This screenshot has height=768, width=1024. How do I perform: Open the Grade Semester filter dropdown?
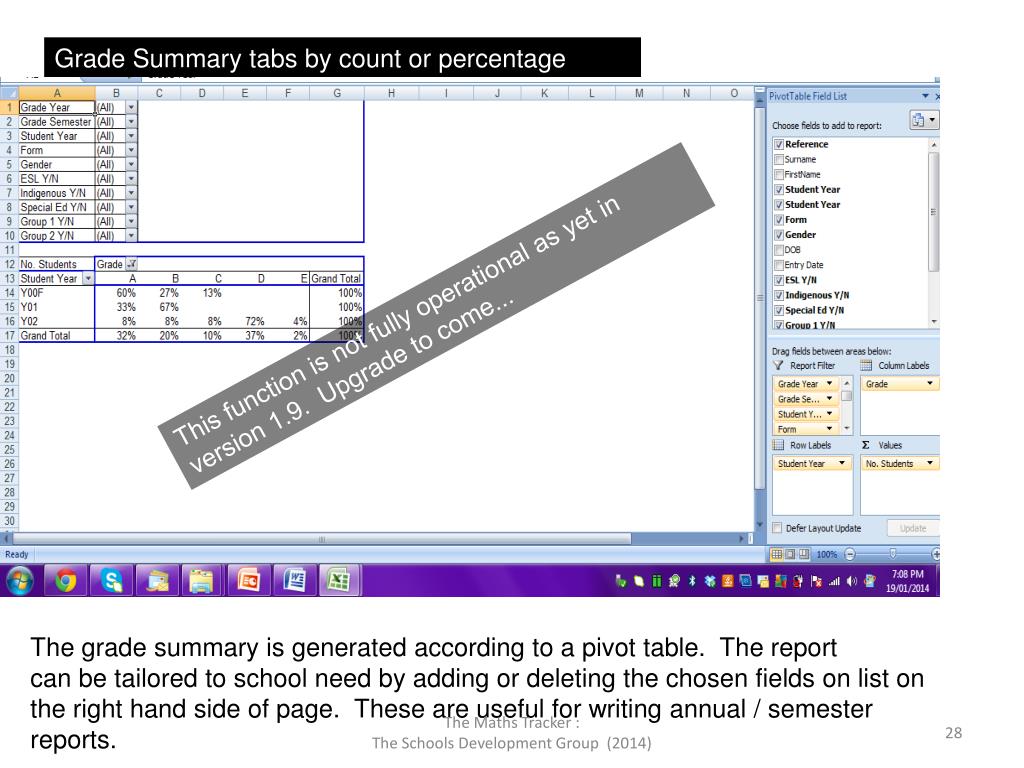point(131,122)
